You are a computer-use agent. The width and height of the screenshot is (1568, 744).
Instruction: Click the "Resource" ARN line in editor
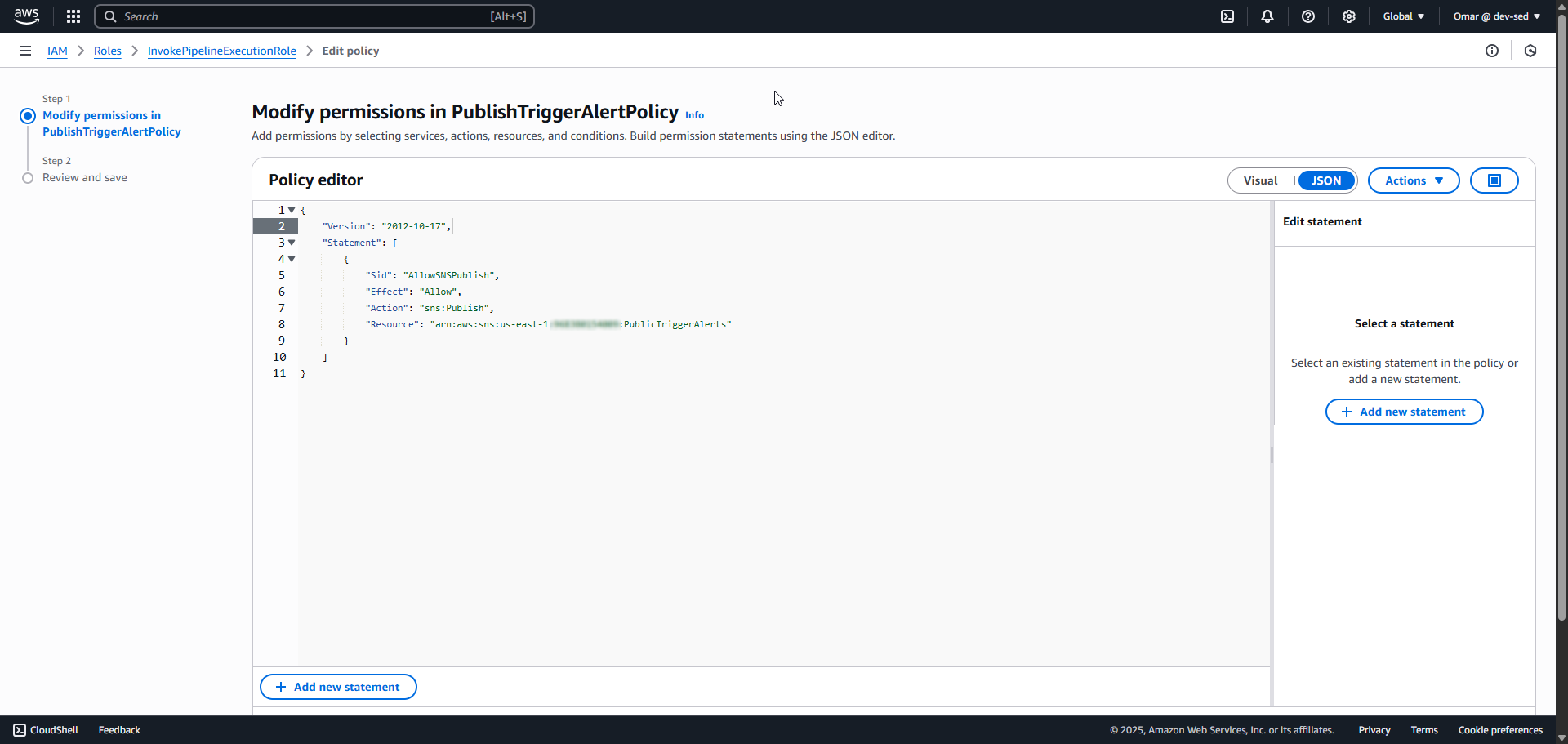point(548,324)
